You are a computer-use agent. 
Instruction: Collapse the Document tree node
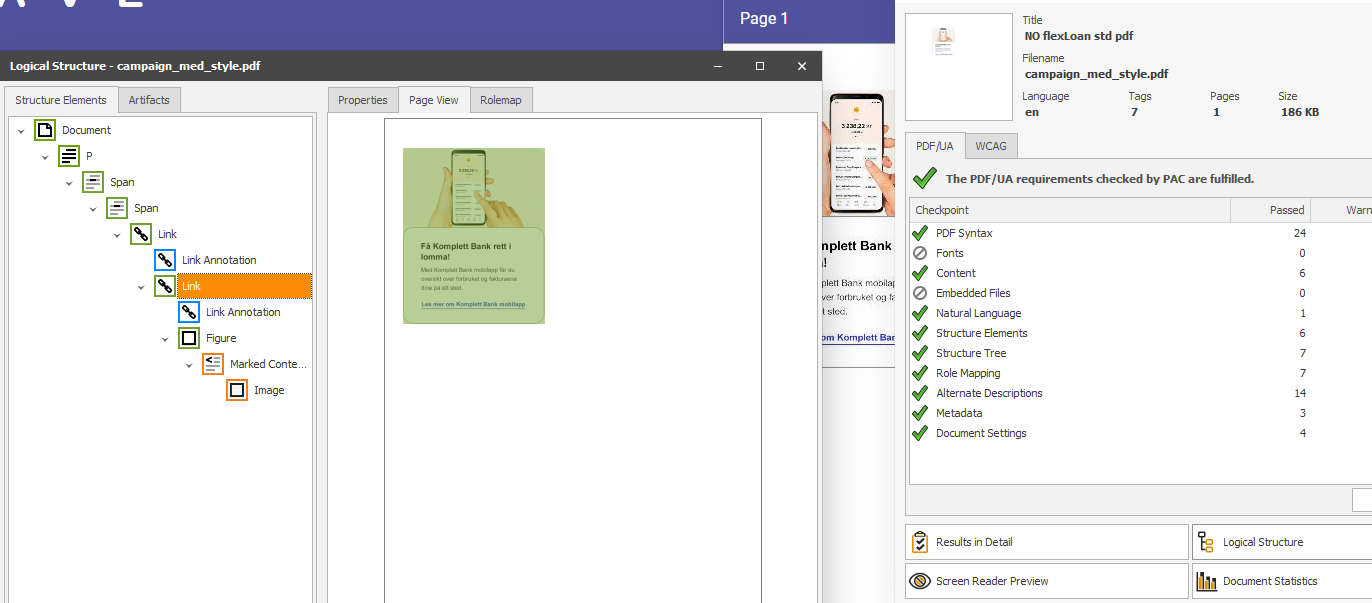point(21,131)
